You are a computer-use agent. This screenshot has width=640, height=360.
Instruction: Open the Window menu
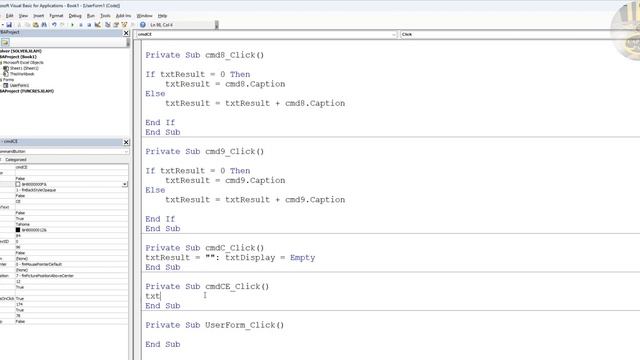tap(144, 16)
